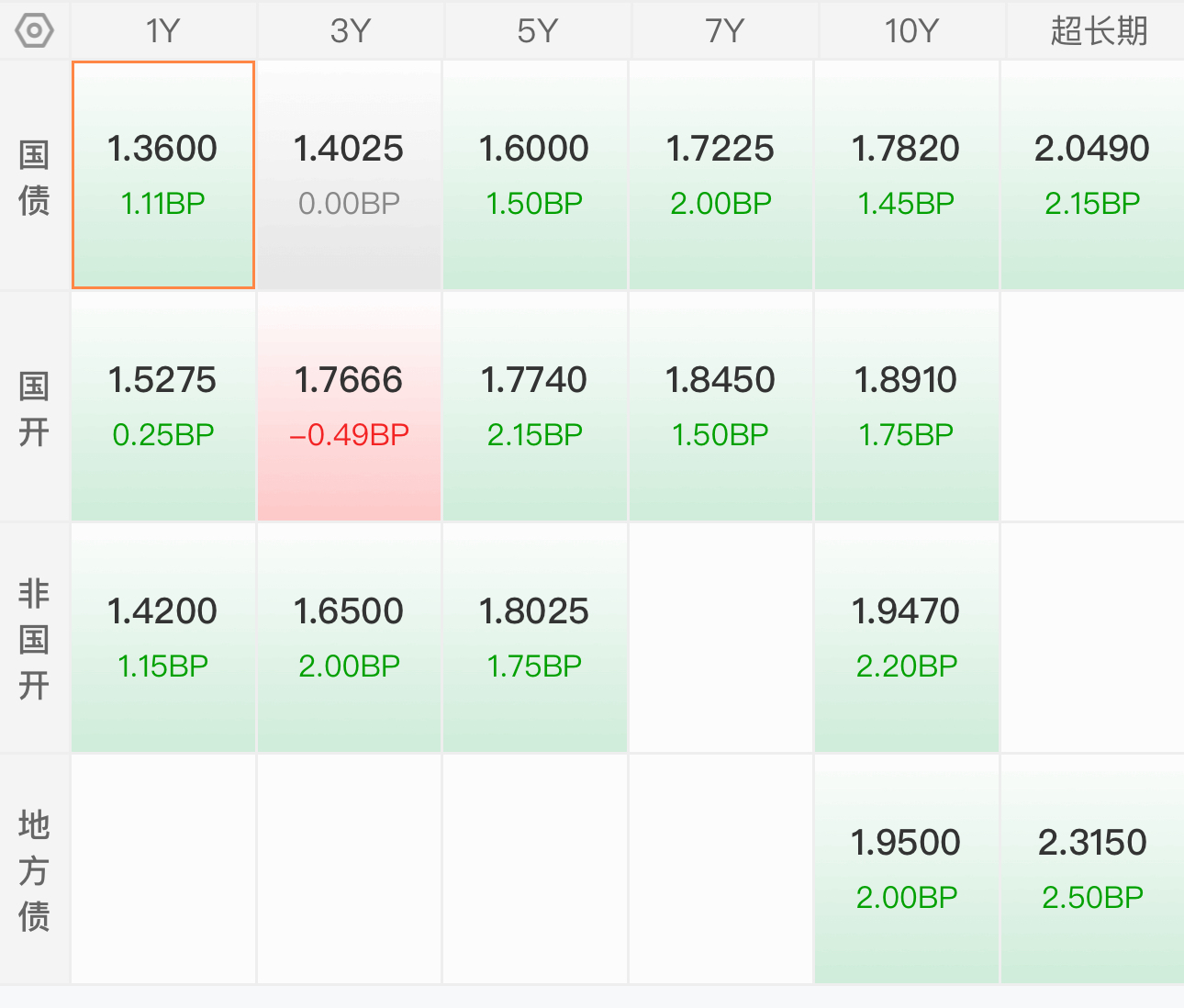Open the 国债 3Y cell 1.4025
This screenshot has height=1008, width=1184.
coord(350,175)
